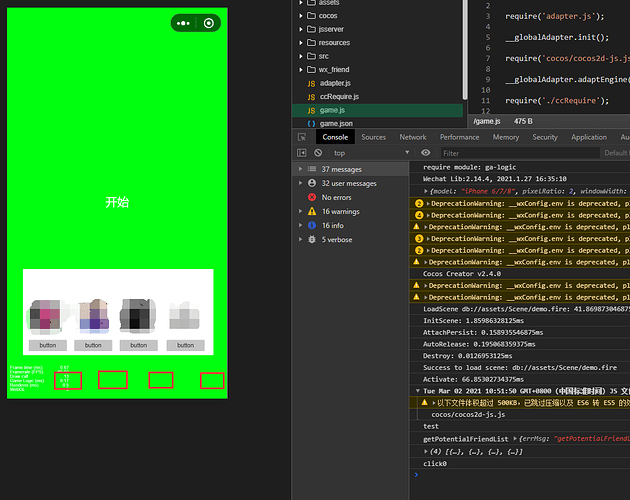
Task: Open the mini program three-dots menu
Action: [184, 23]
